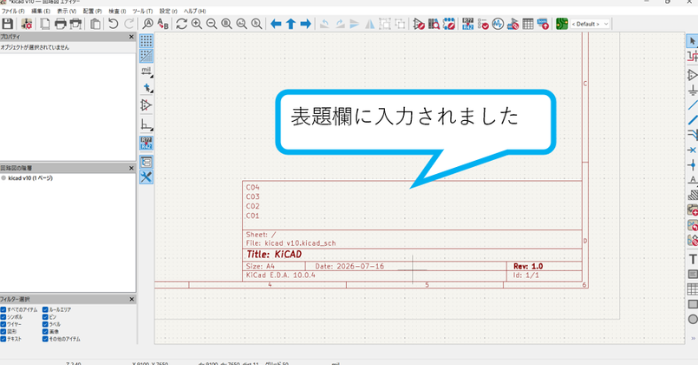Zoom to fit the page
This screenshot has height=365, width=698.
click(227, 24)
